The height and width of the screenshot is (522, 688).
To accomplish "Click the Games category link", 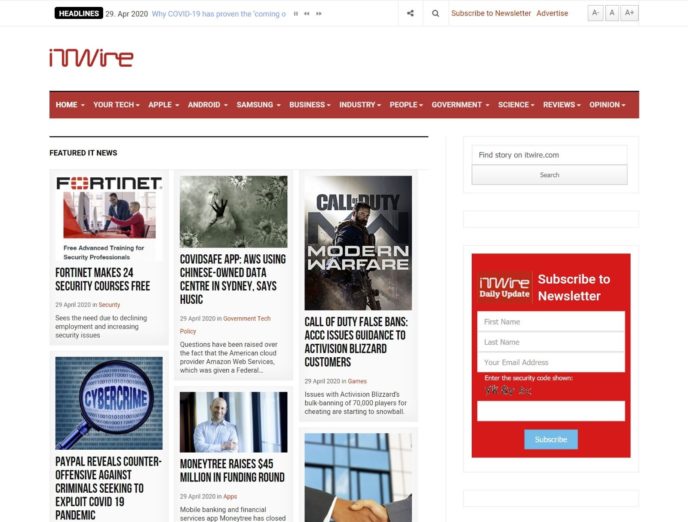I will pyautogui.click(x=357, y=381).
